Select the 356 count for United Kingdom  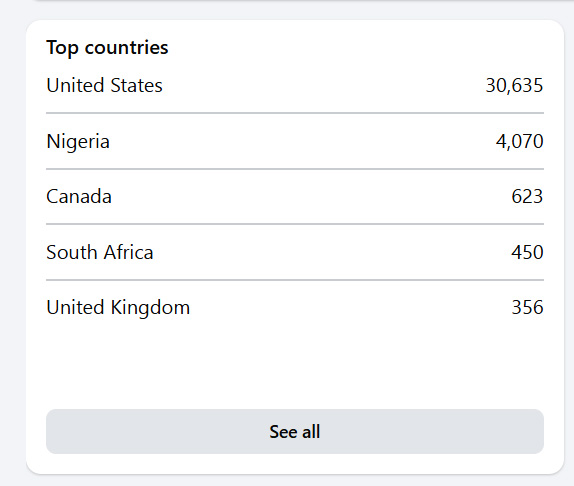(527, 307)
